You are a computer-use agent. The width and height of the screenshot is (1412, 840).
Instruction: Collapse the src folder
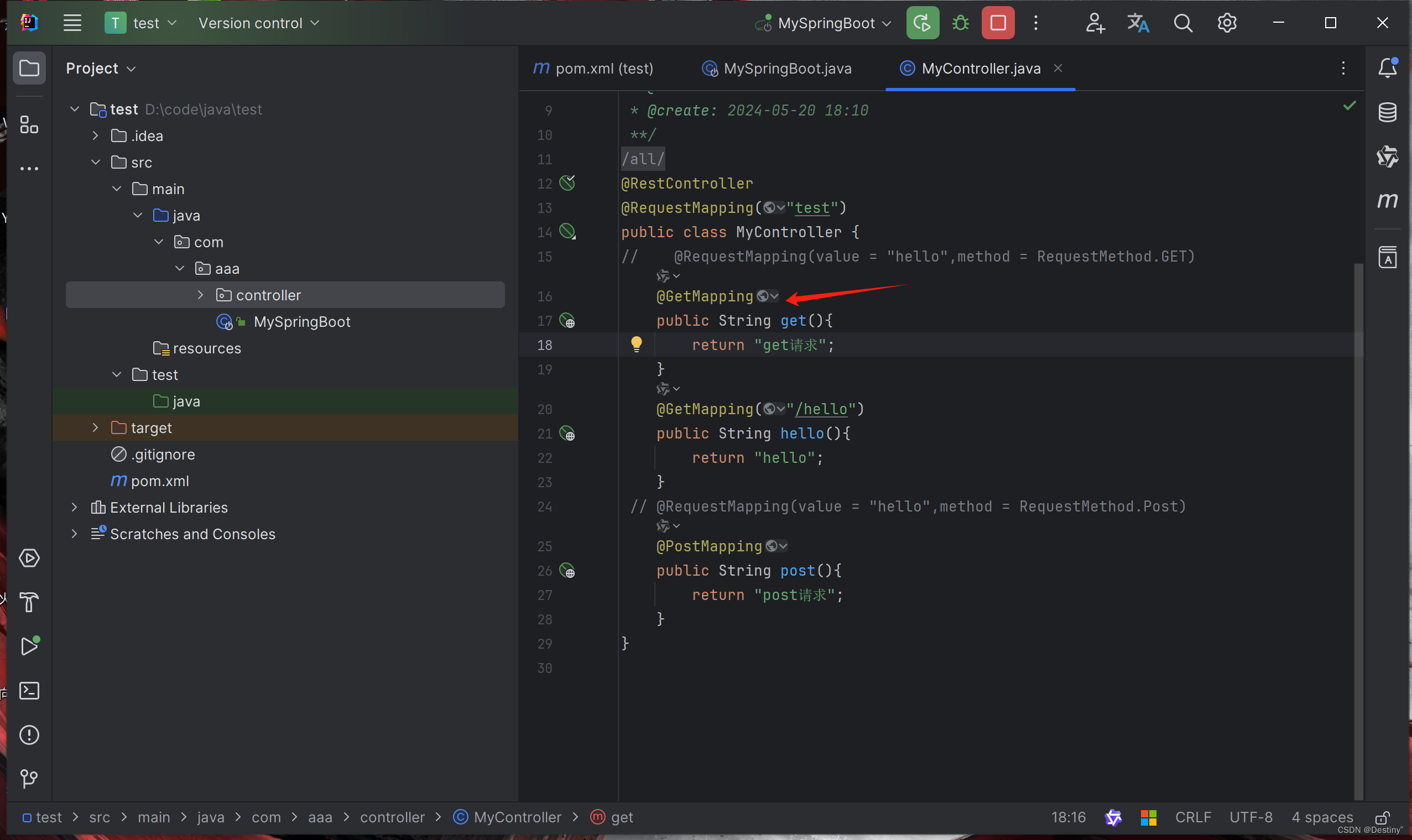tap(96, 162)
